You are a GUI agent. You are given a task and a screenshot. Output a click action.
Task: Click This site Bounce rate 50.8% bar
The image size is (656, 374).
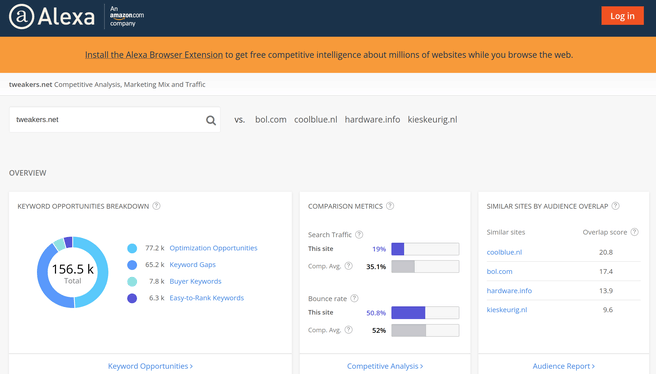[x=425, y=313]
